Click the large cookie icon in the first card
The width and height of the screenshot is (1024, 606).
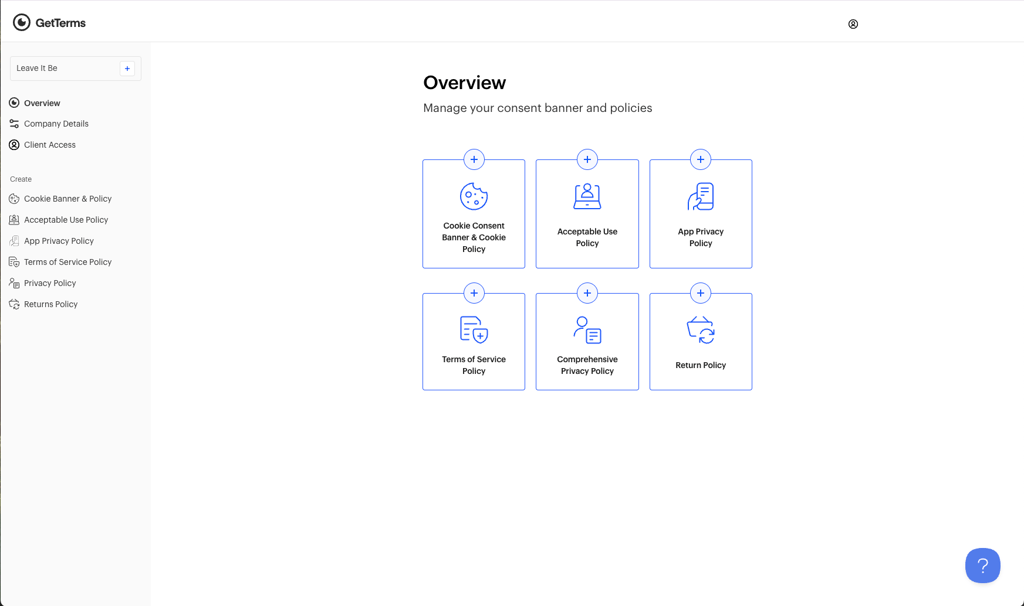(474, 196)
